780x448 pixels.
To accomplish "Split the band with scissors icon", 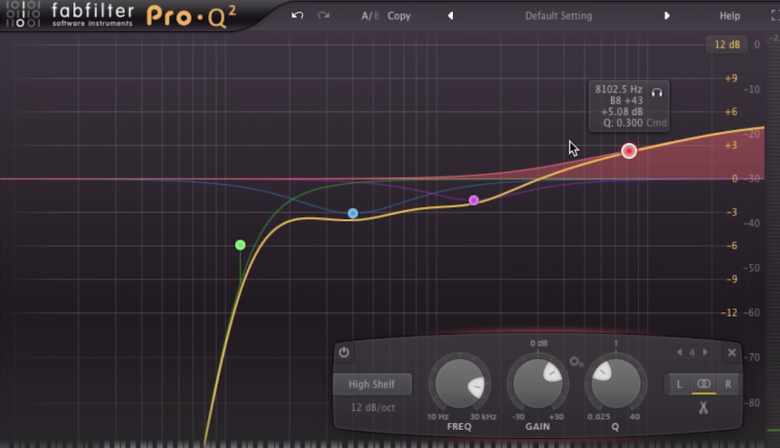I will point(703,408).
